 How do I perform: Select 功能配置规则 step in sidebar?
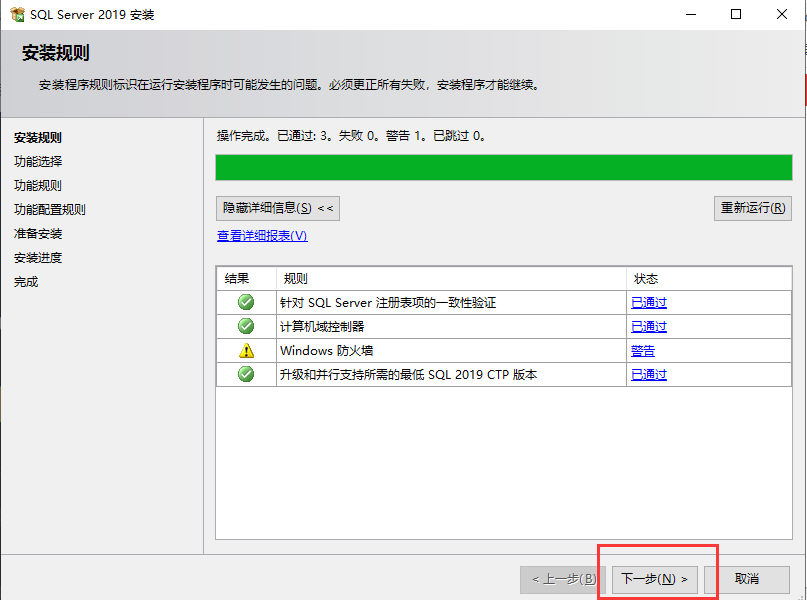[49, 209]
